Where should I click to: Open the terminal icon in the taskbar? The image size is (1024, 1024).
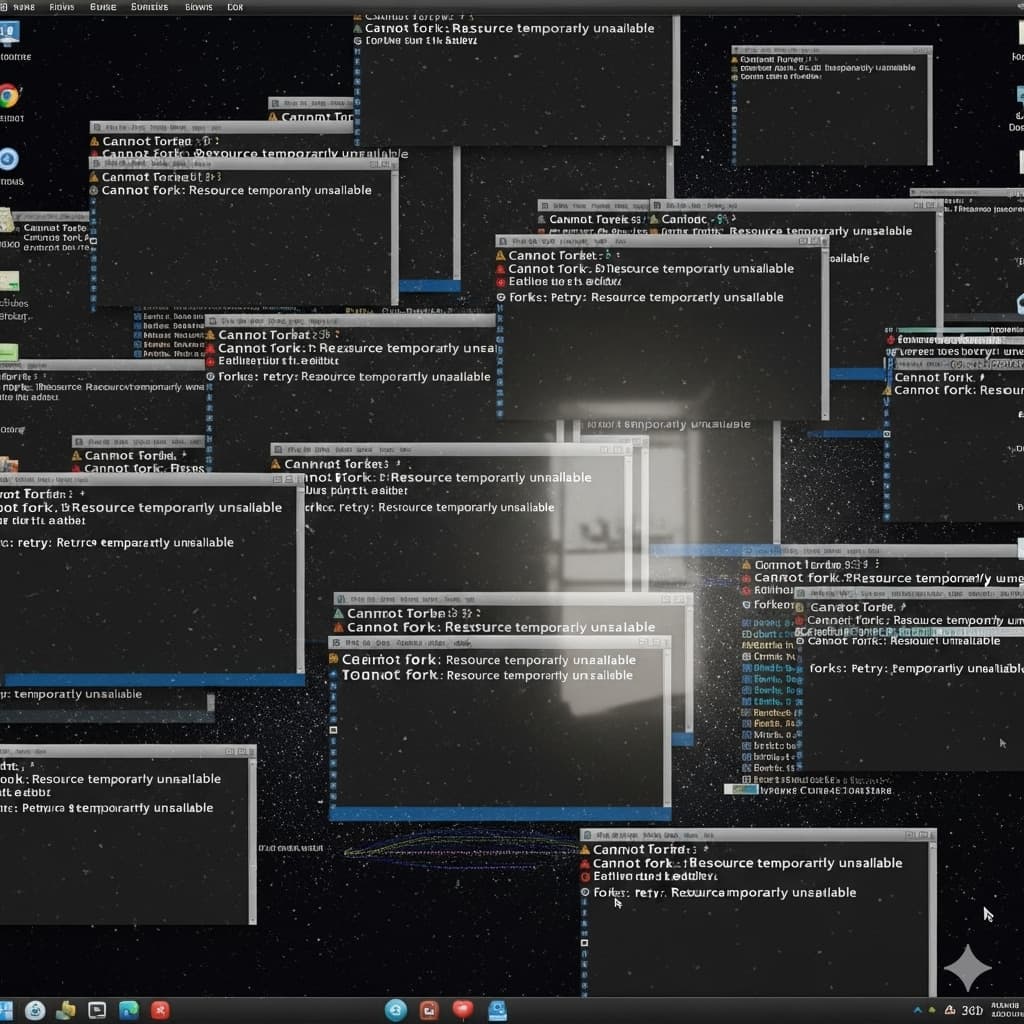coord(97,1010)
